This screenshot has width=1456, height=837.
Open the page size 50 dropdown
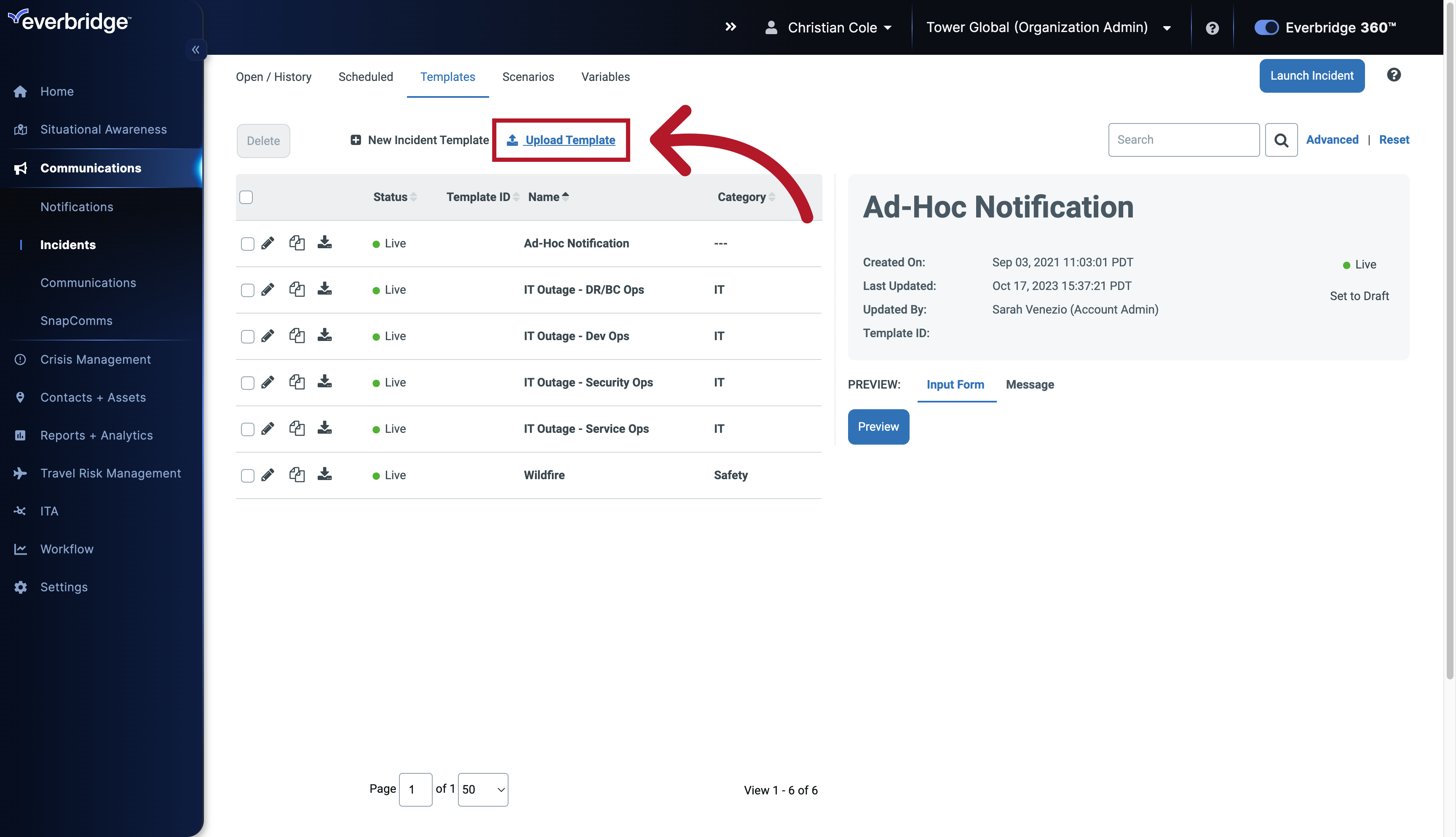click(483, 789)
